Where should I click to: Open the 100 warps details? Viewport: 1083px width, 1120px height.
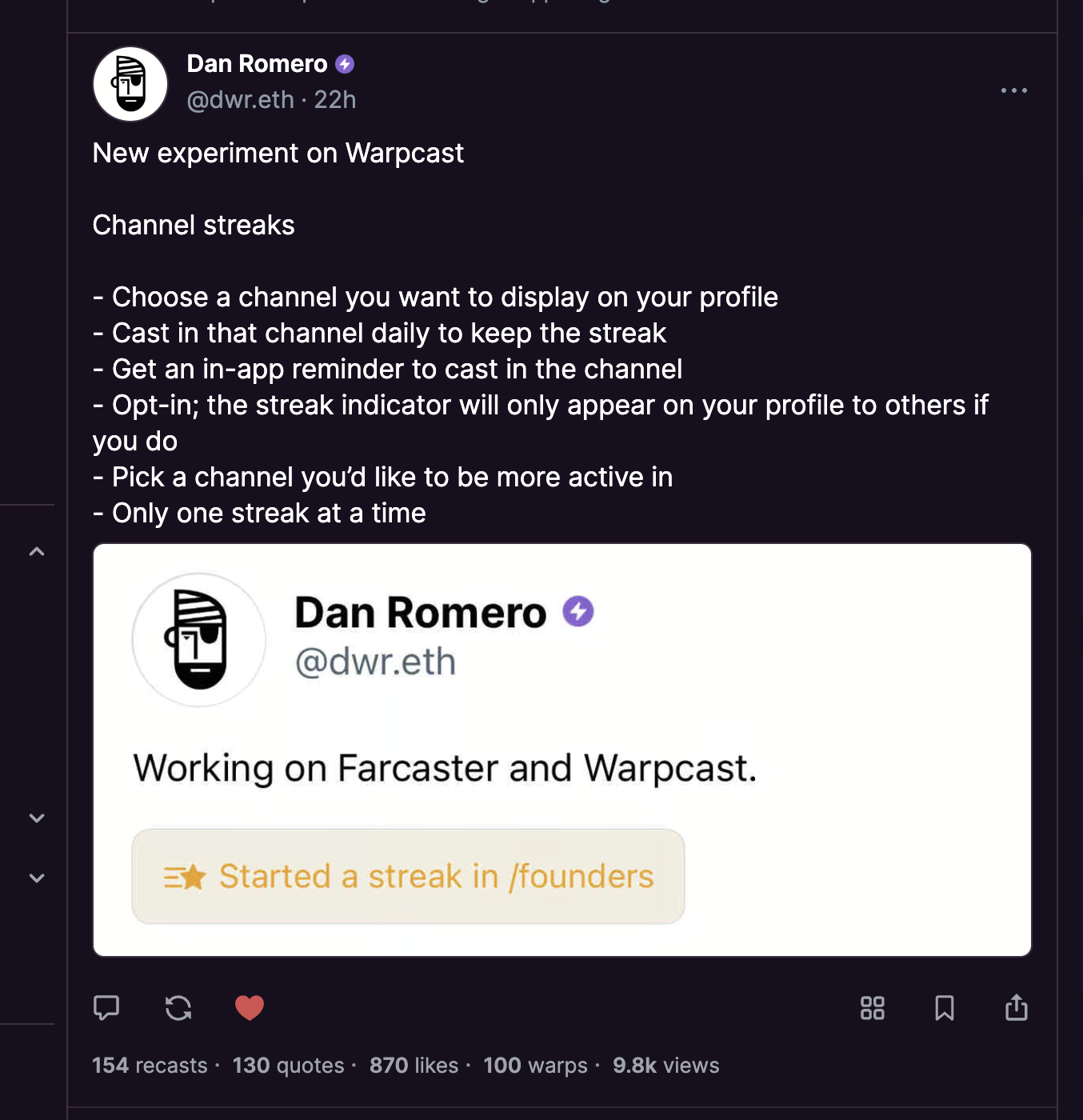click(535, 1066)
